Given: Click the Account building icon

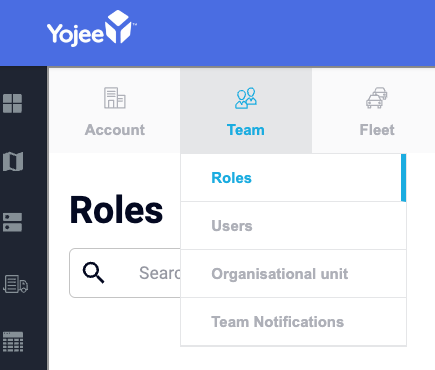Looking at the screenshot, I should [x=115, y=98].
